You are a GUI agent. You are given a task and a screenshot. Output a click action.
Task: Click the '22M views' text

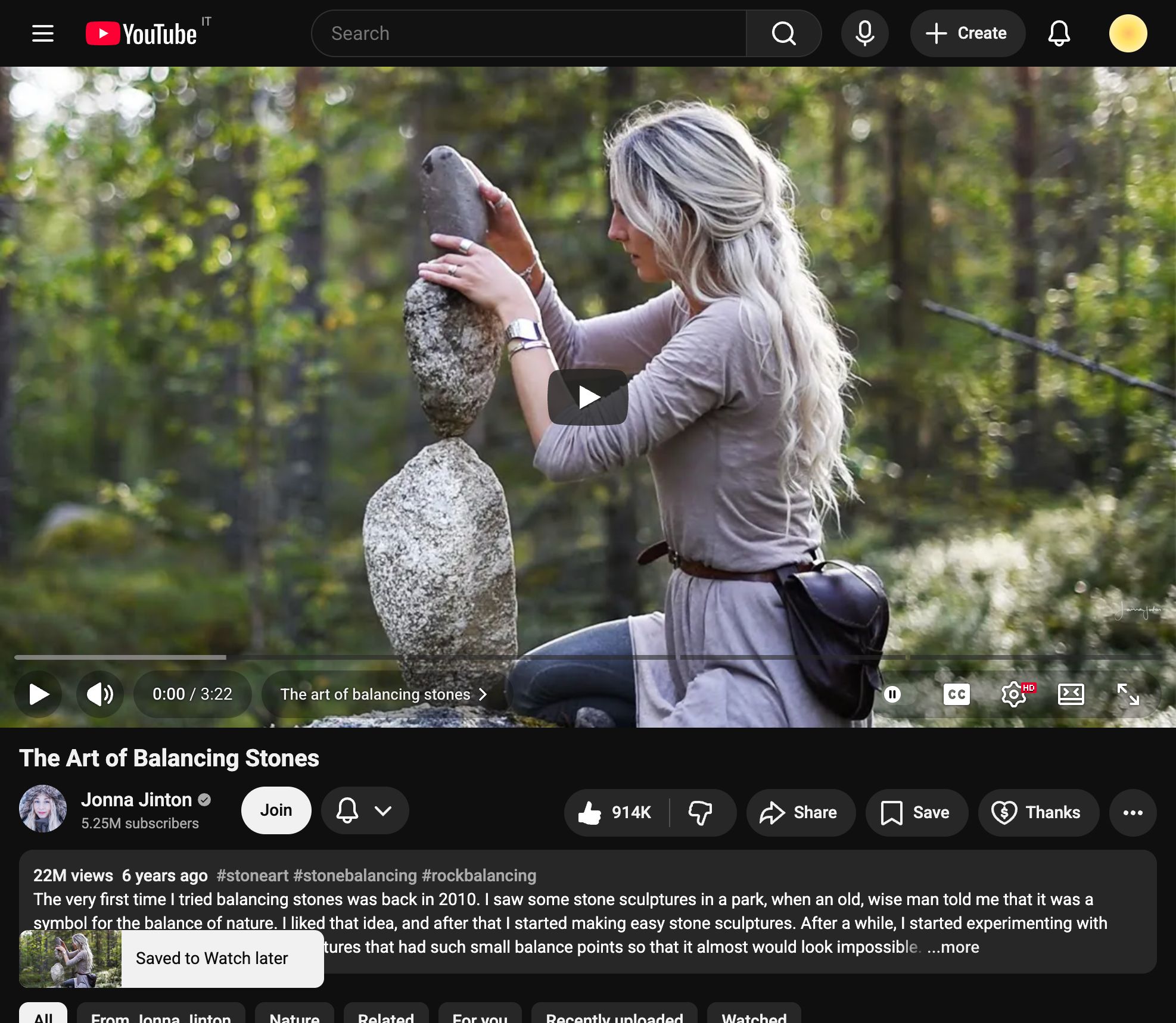[73, 876]
